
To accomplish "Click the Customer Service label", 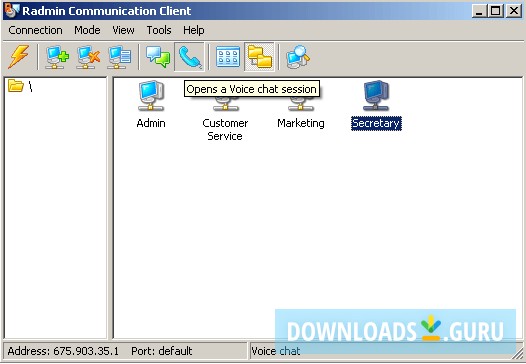I will click(225, 129).
